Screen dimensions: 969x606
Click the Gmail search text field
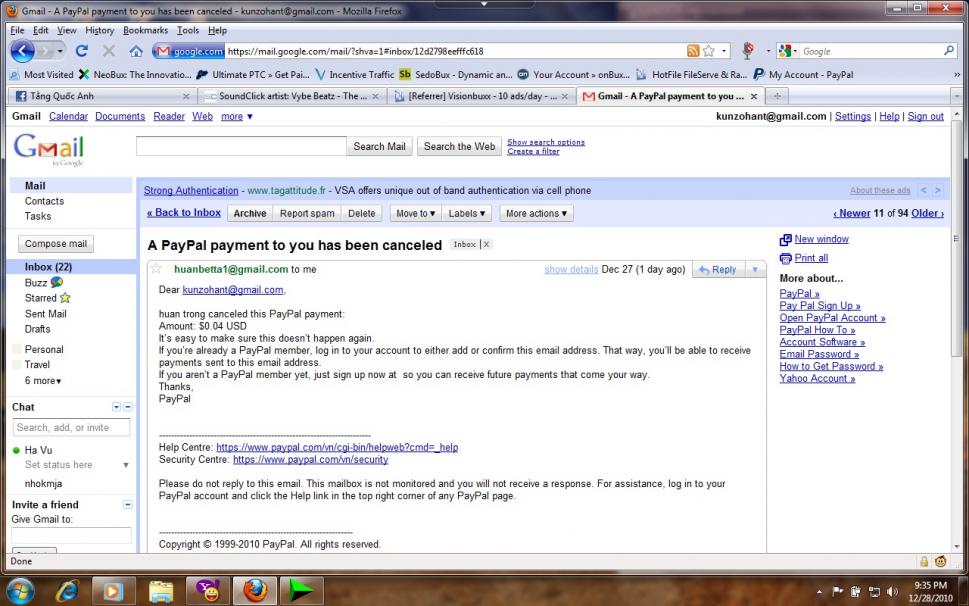(241, 146)
